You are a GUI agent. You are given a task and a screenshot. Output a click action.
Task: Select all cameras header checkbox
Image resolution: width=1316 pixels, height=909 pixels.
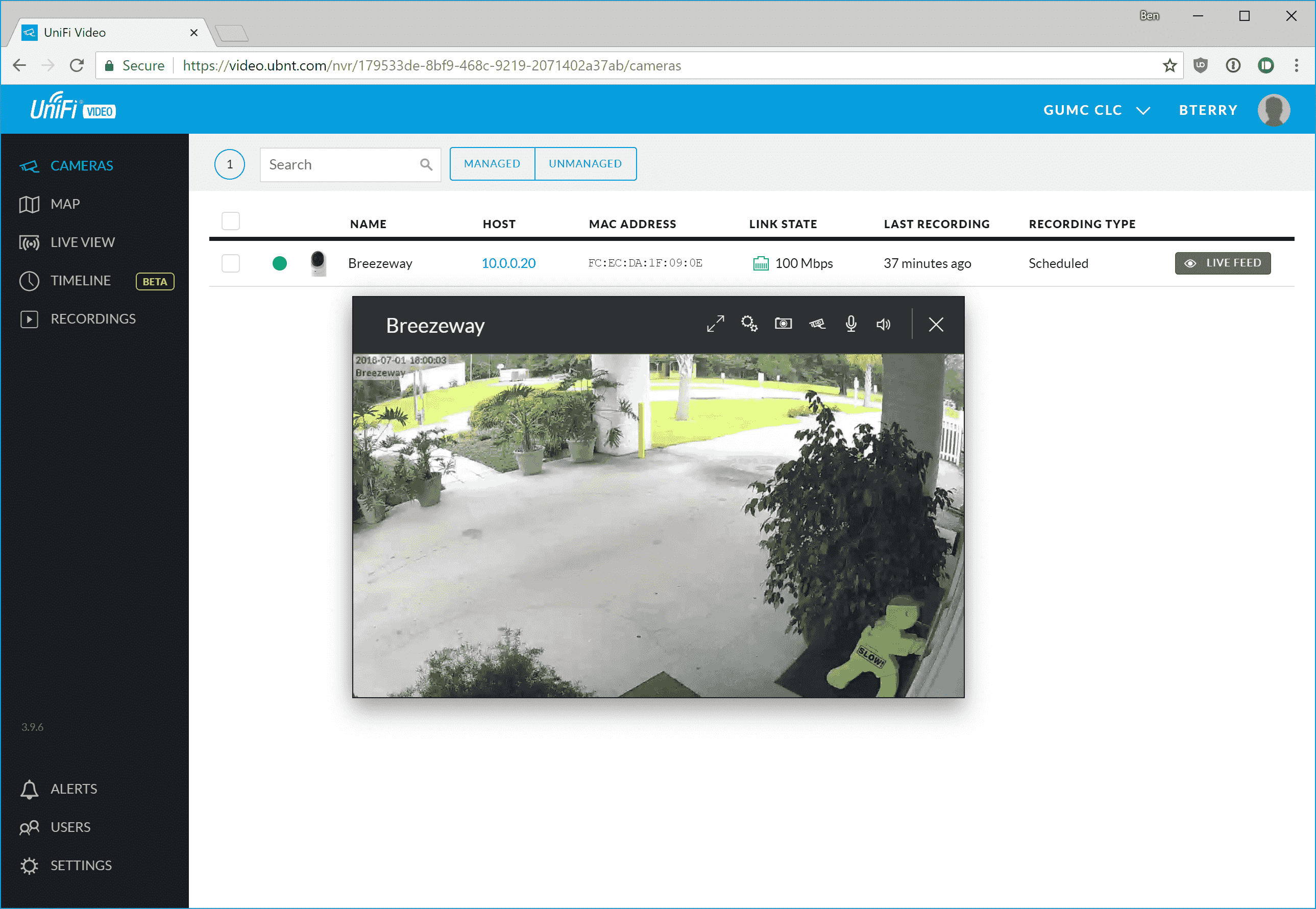click(231, 221)
